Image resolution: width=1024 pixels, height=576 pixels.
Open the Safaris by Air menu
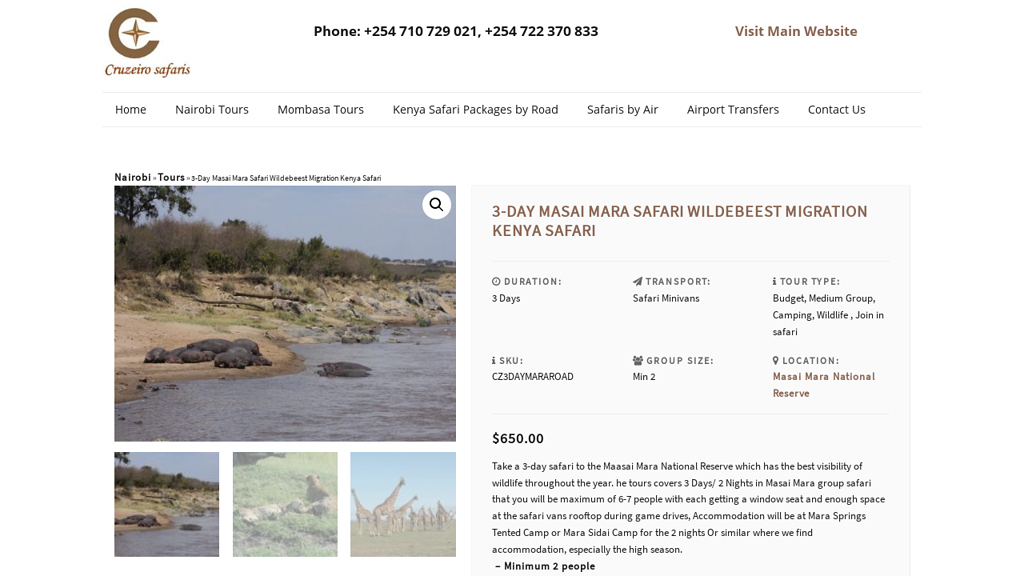pos(622,110)
